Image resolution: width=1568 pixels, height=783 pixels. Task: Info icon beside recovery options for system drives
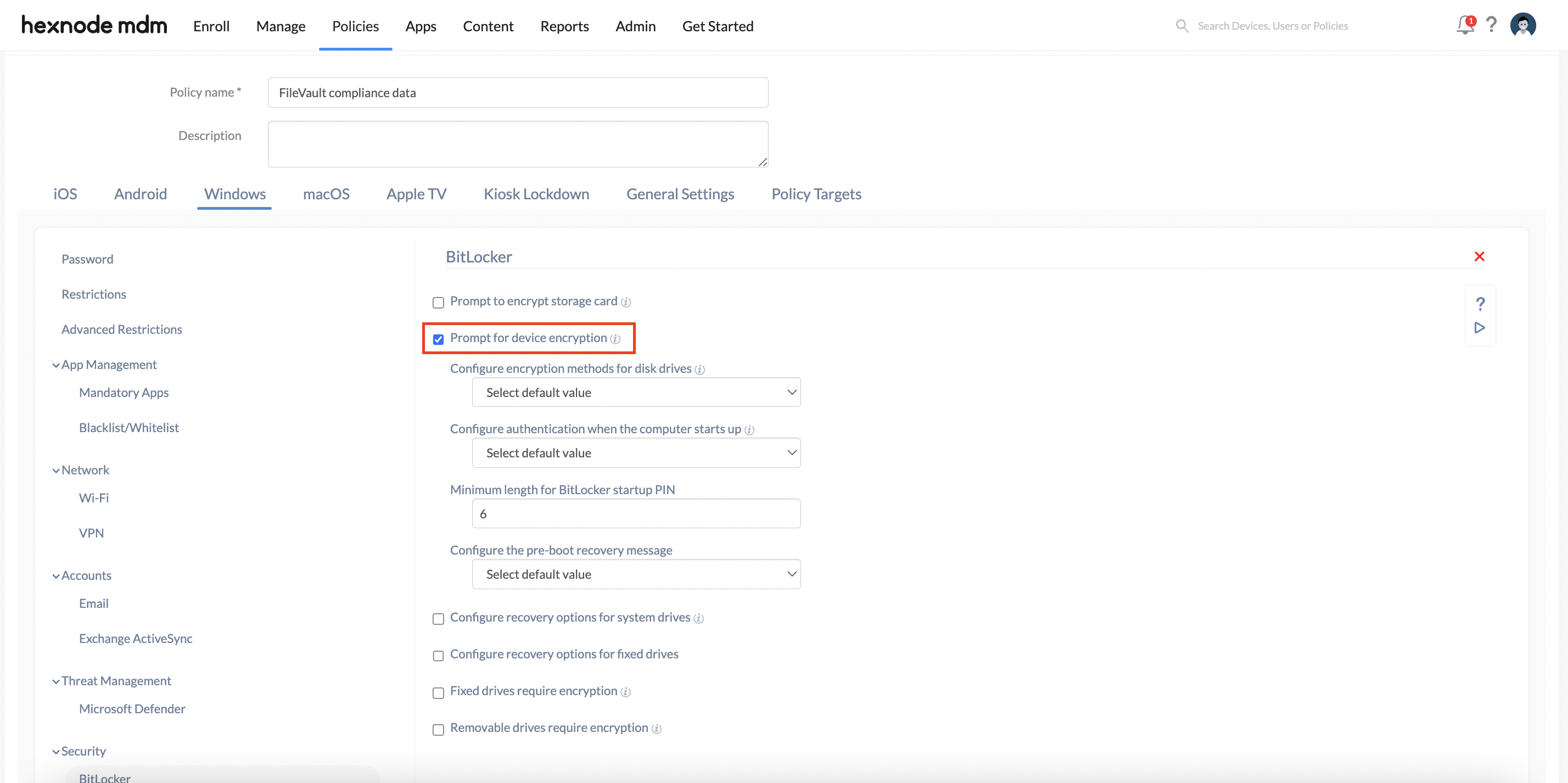[699, 619]
